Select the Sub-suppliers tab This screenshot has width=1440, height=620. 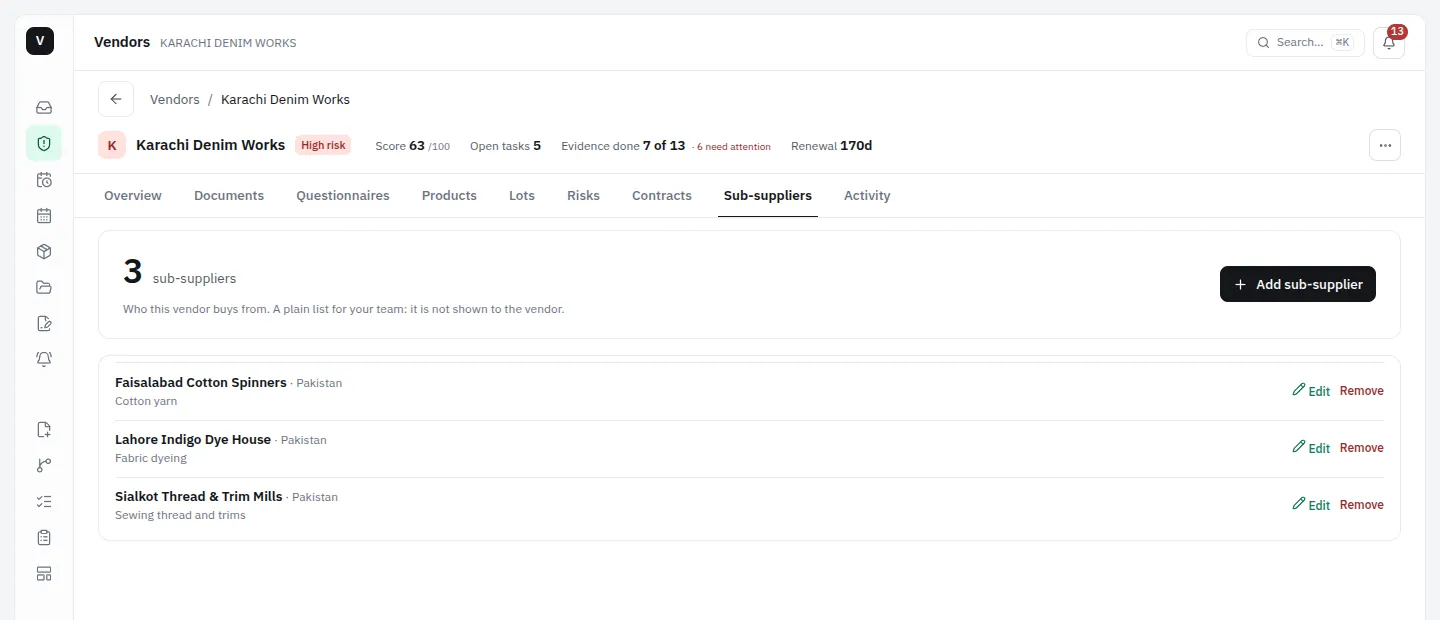coord(768,195)
